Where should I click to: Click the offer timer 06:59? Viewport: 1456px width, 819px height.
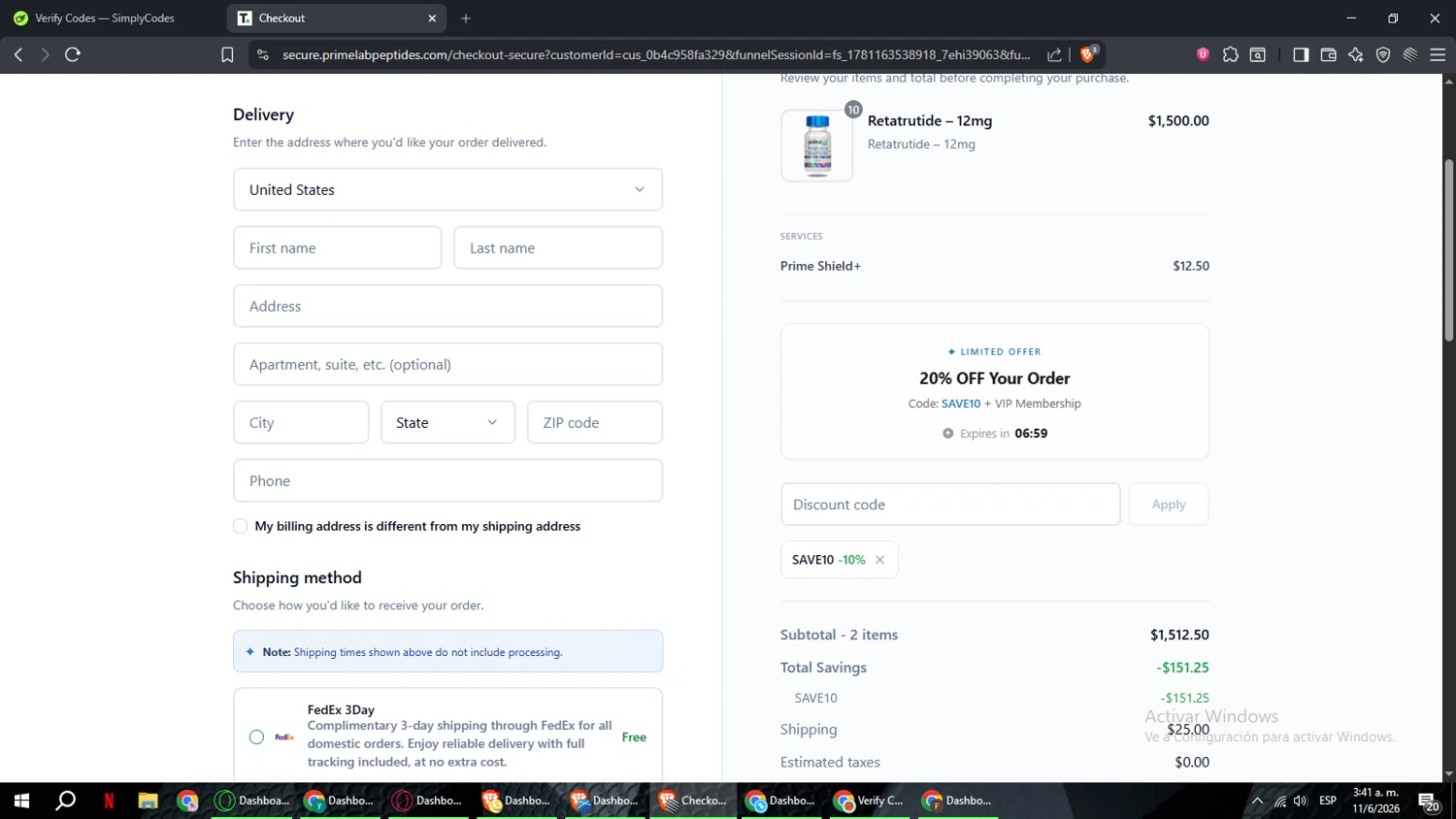point(1031,434)
